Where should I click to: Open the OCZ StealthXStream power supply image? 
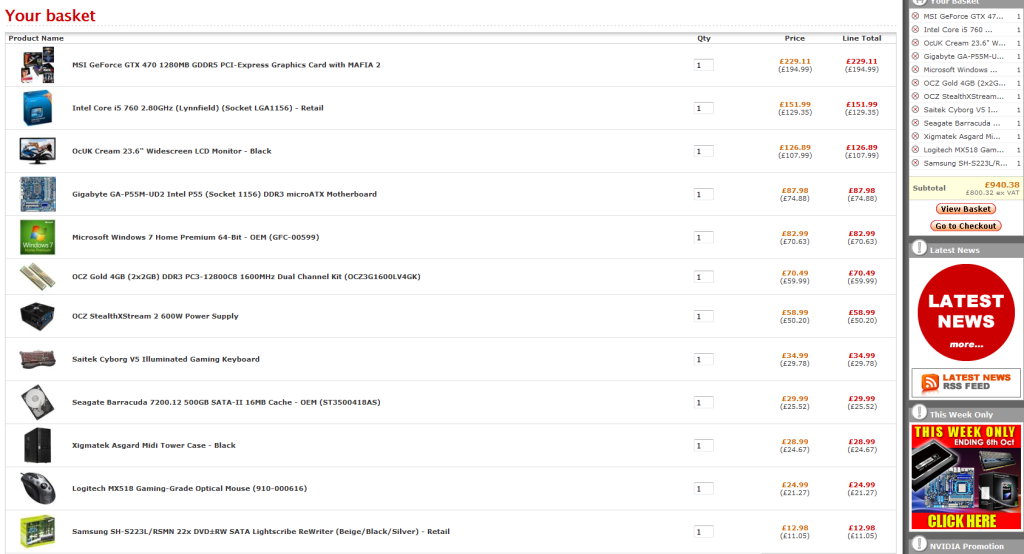click(x=37, y=316)
